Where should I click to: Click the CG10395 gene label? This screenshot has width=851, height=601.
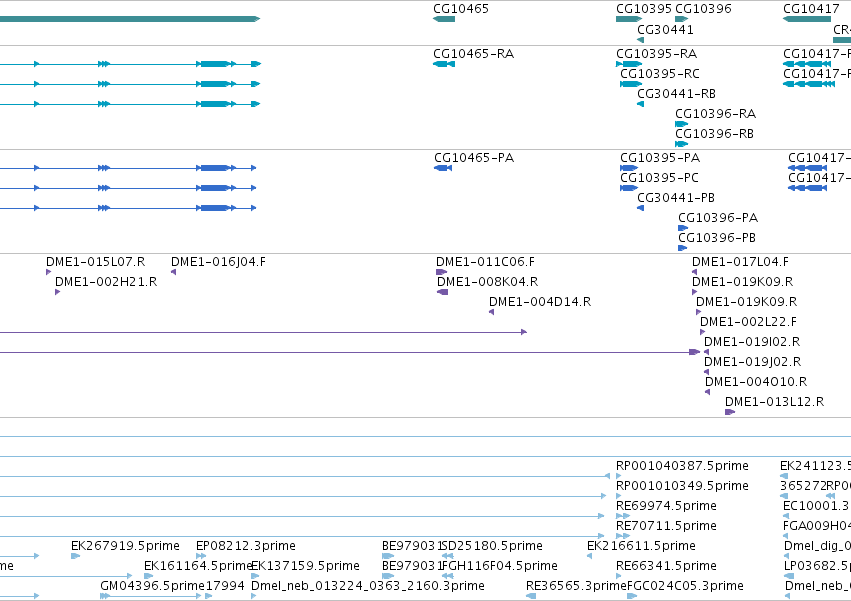click(644, 9)
